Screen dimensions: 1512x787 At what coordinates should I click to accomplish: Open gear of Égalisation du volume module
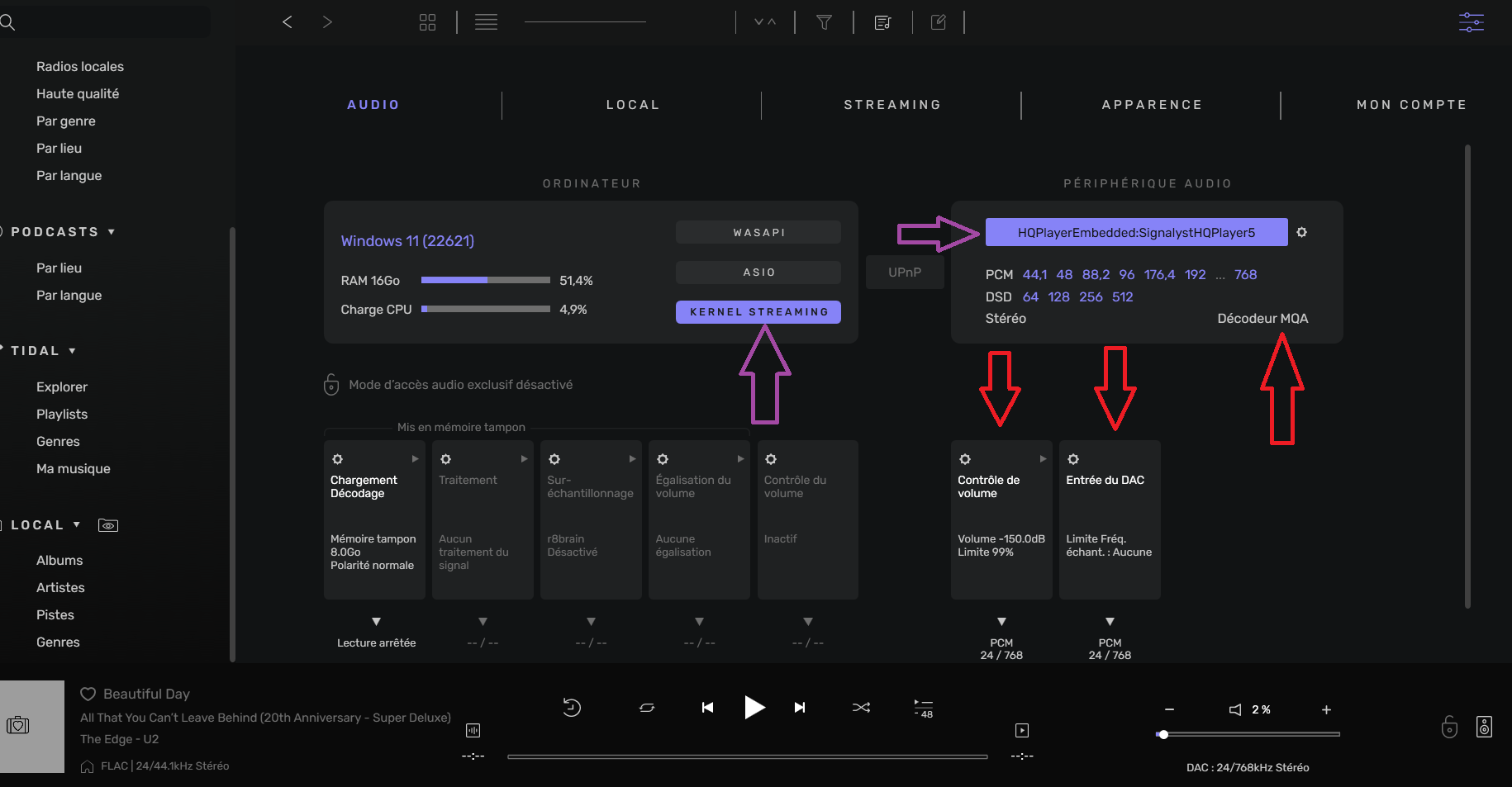pos(663,459)
